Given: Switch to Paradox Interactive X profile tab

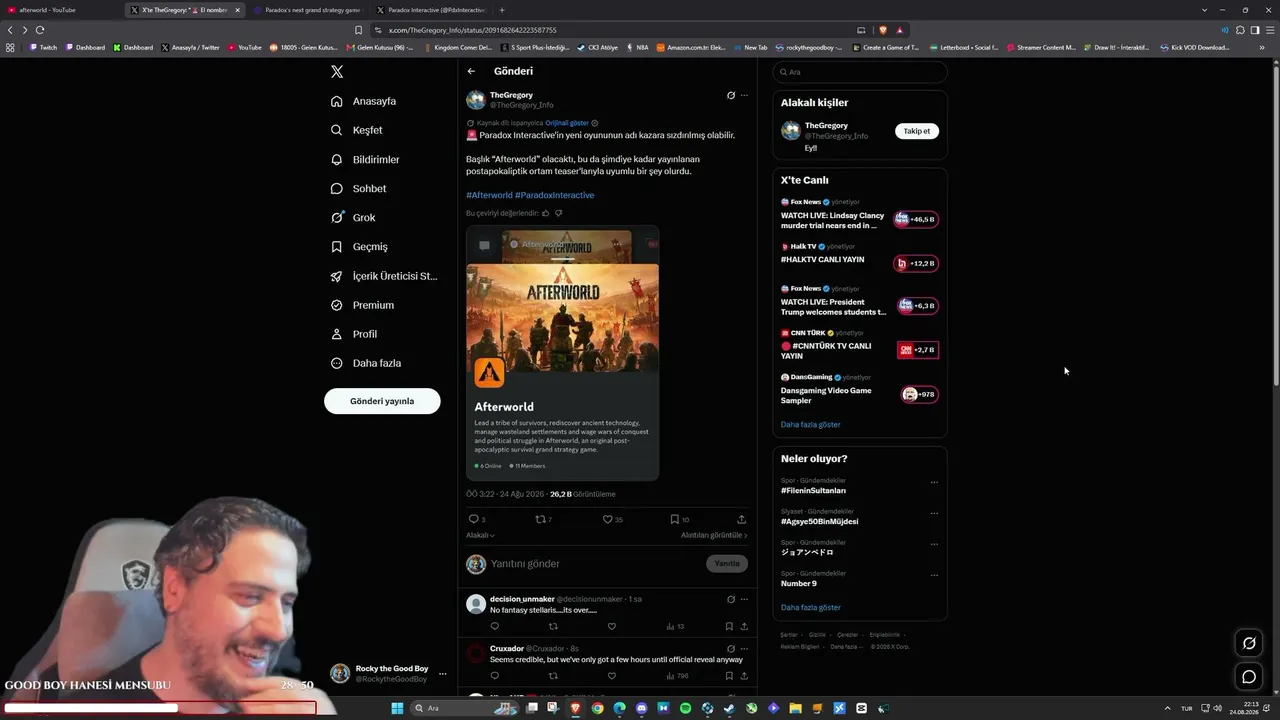Looking at the screenshot, I should click(431, 10).
